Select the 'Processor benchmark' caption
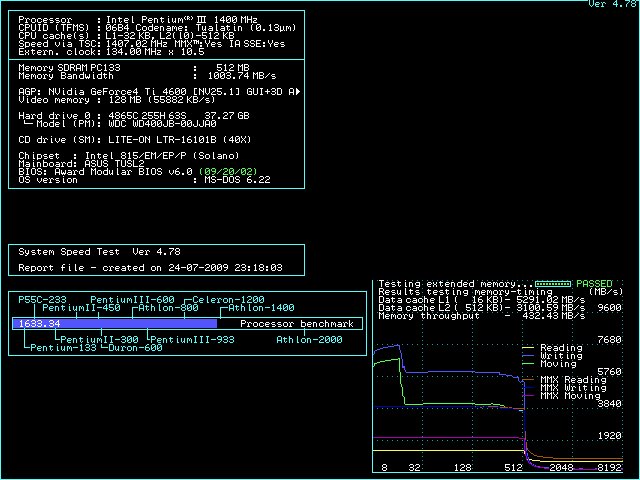640x480 pixels. (x=297, y=324)
